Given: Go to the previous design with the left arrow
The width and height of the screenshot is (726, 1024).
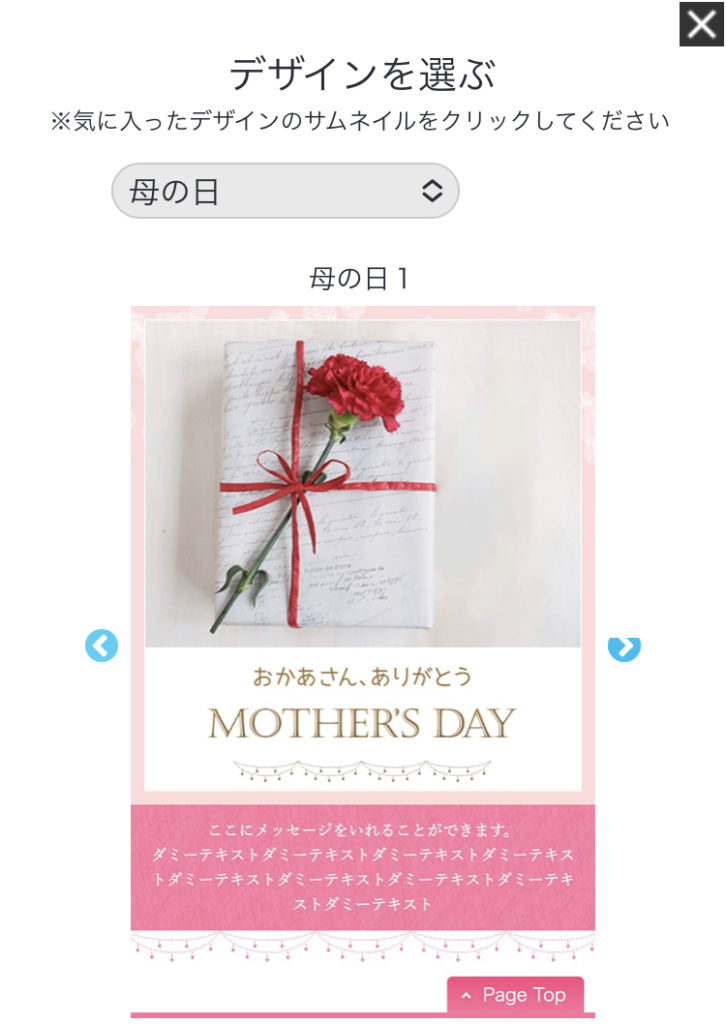Looking at the screenshot, I should pyautogui.click(x=102, y=646).
